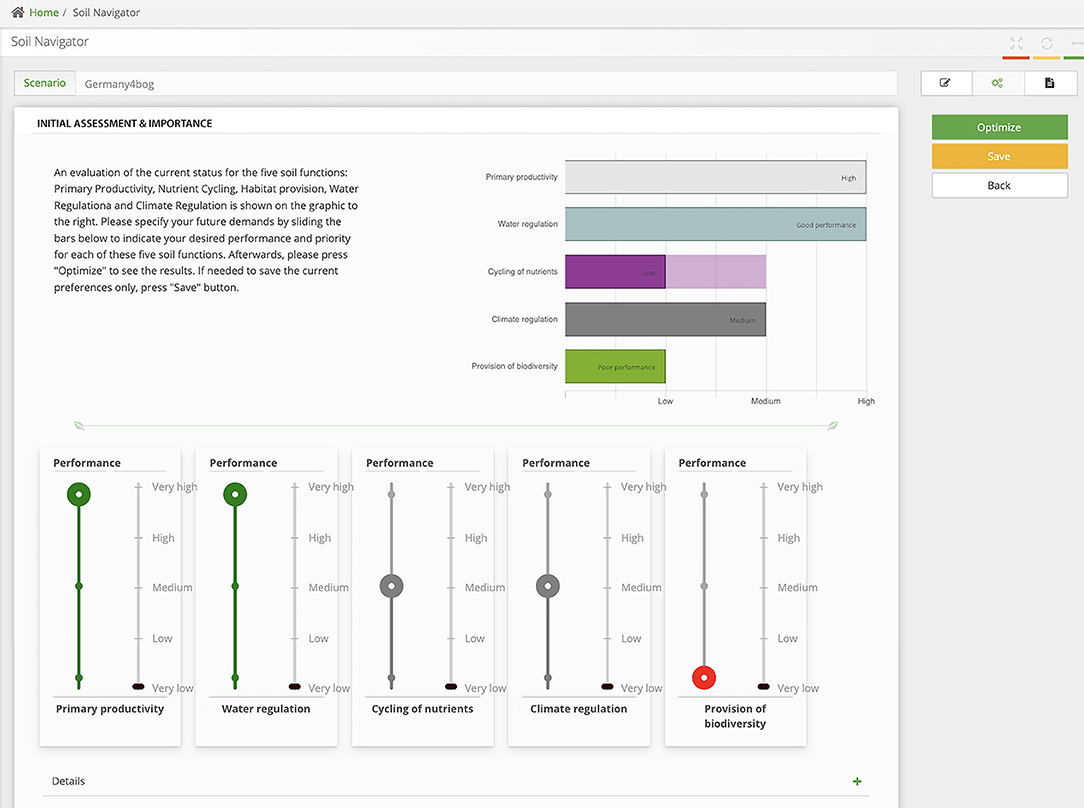Click the refresh icon in the header
Screen dimensions: 1084x808
(x=1047, y=44)
